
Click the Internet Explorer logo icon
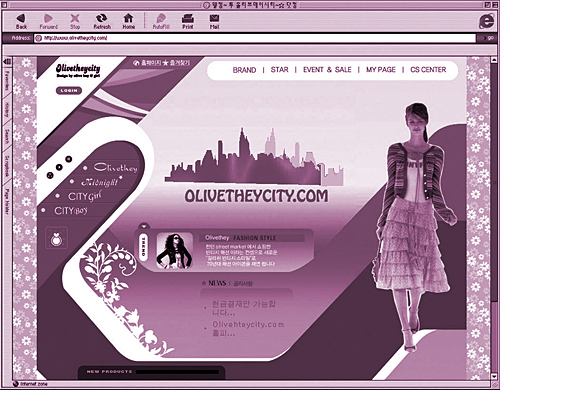point(486,21)
